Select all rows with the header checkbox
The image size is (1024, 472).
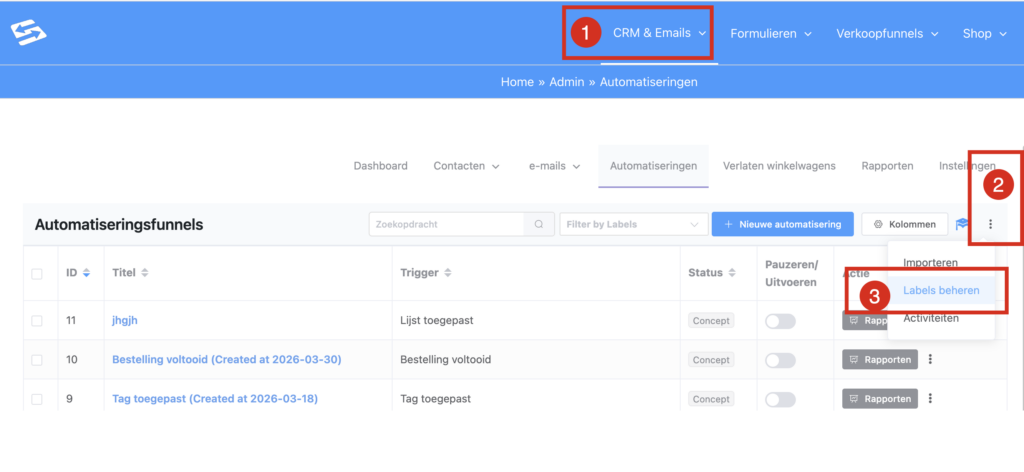coord(37,273)
